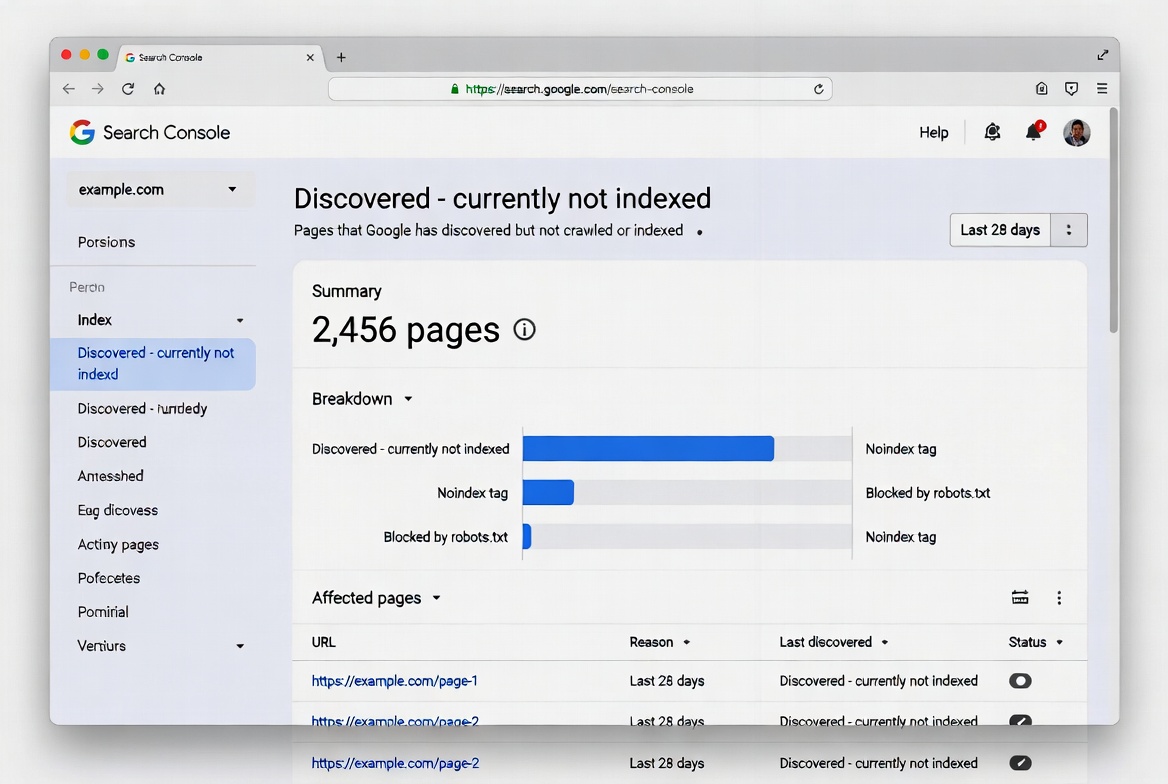
Task: Click the Google Search Console logo
Action: [x=148, y=131]
